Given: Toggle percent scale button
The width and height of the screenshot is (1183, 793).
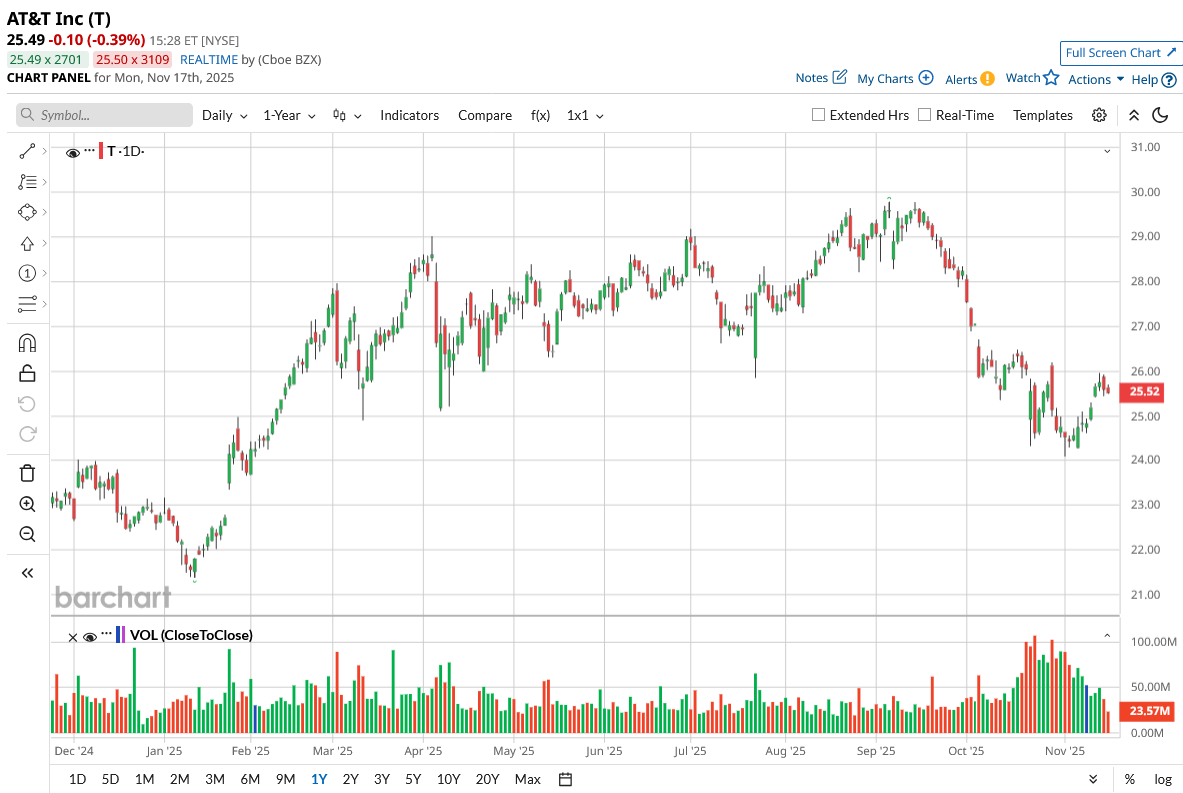Looking at the screenshot, I should [x=1129, y=779].
